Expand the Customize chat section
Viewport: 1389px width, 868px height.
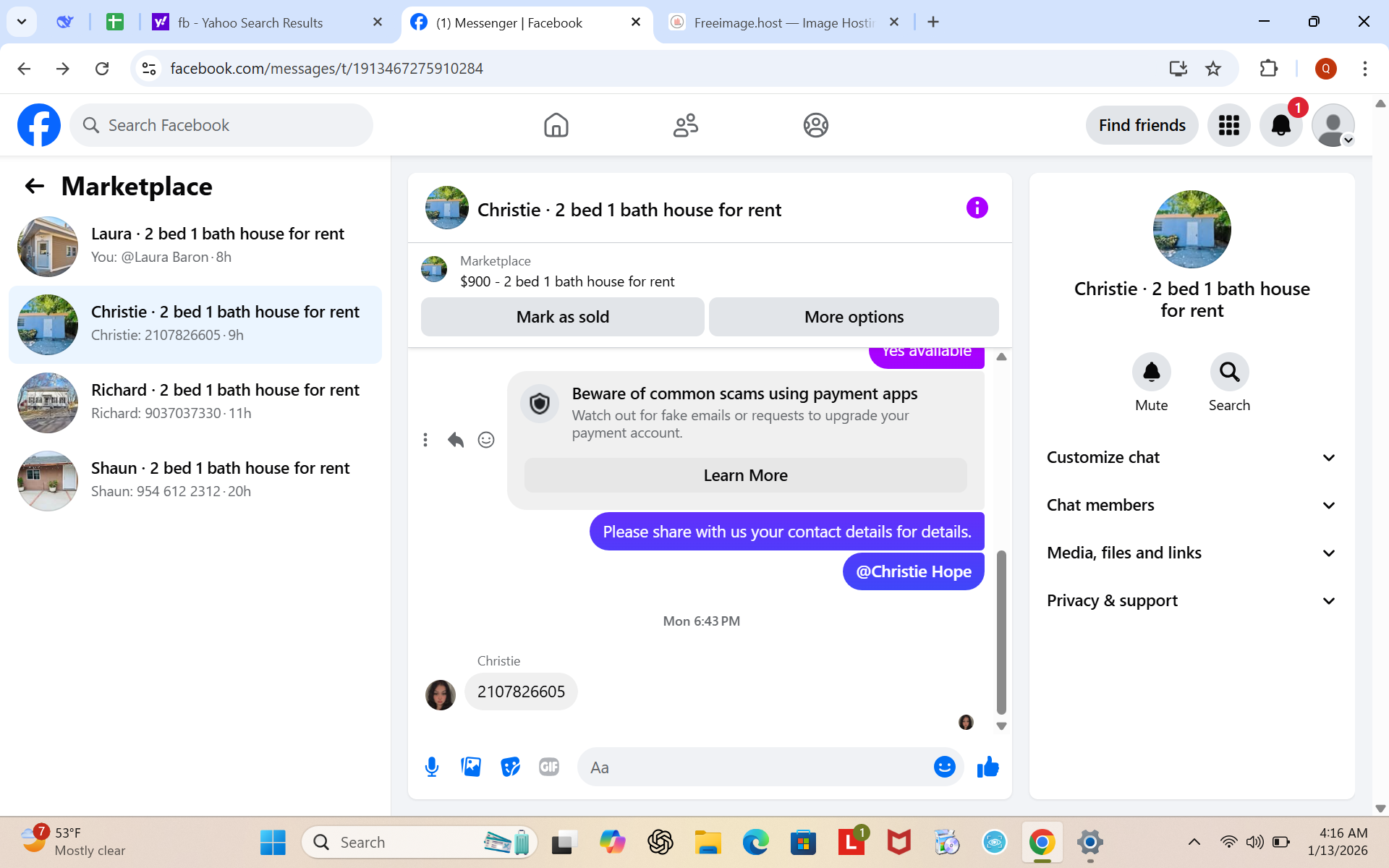pyautogui.click(x=1192, y=457)
